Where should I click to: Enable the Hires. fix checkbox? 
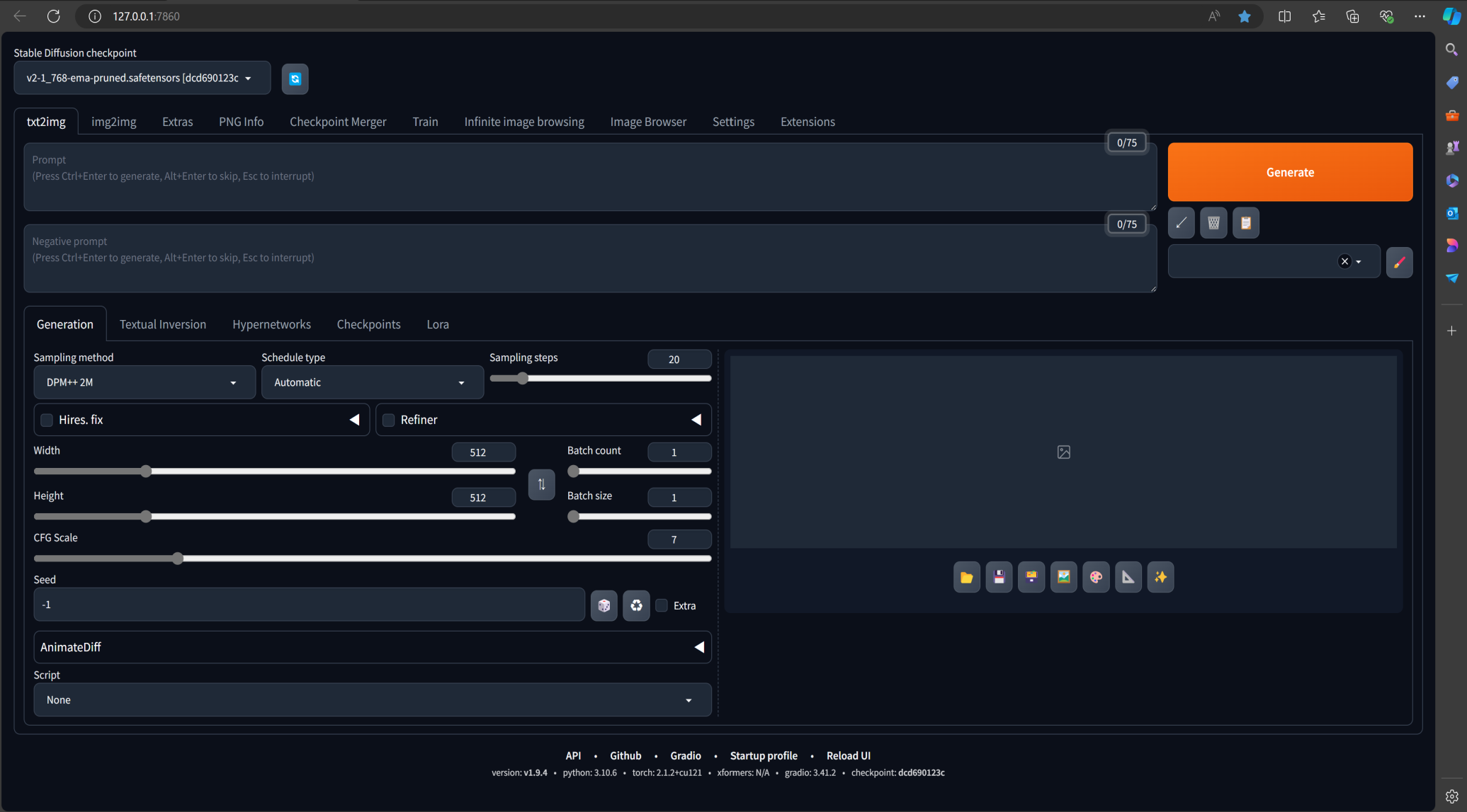tap(47, 420)
